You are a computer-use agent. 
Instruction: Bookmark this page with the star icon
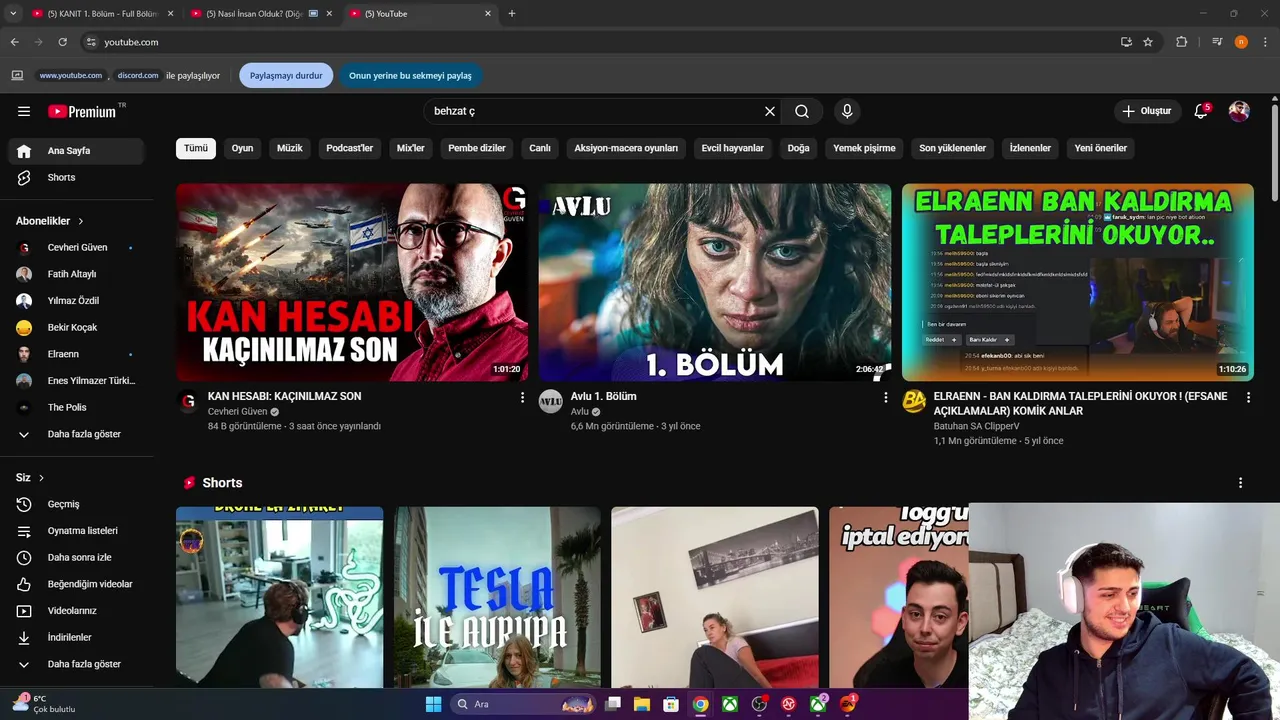(1148, 42)
